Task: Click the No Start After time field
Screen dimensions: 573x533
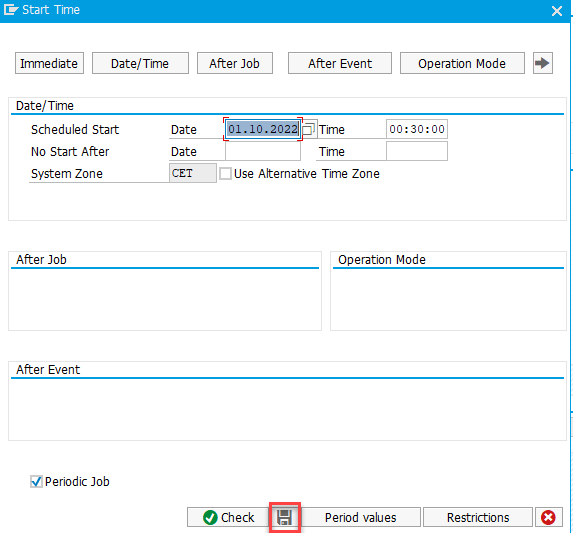Action: [417, 151]
